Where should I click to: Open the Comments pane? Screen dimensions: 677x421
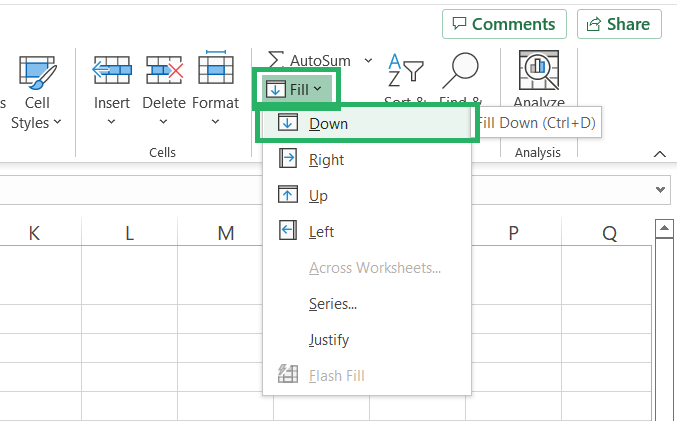point(504,24)
